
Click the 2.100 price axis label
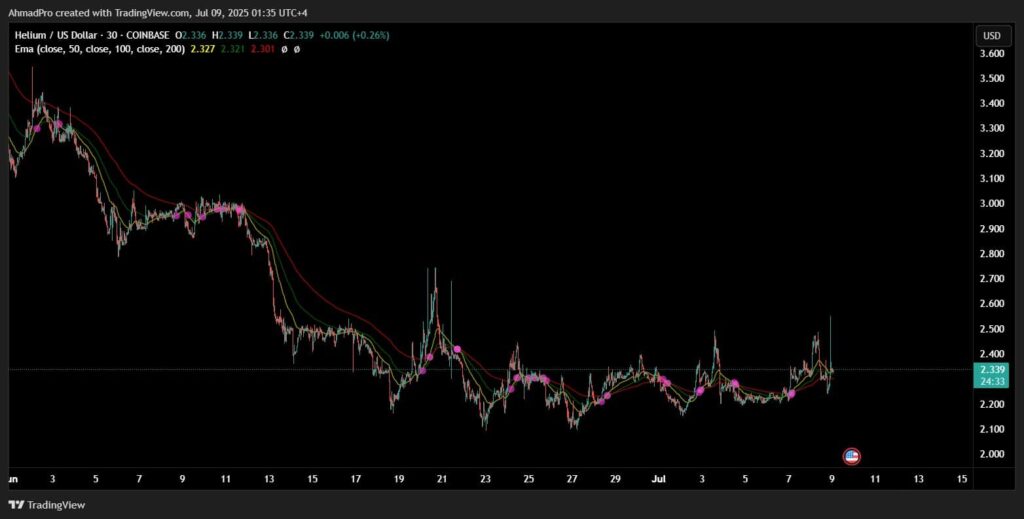point(992,429)
